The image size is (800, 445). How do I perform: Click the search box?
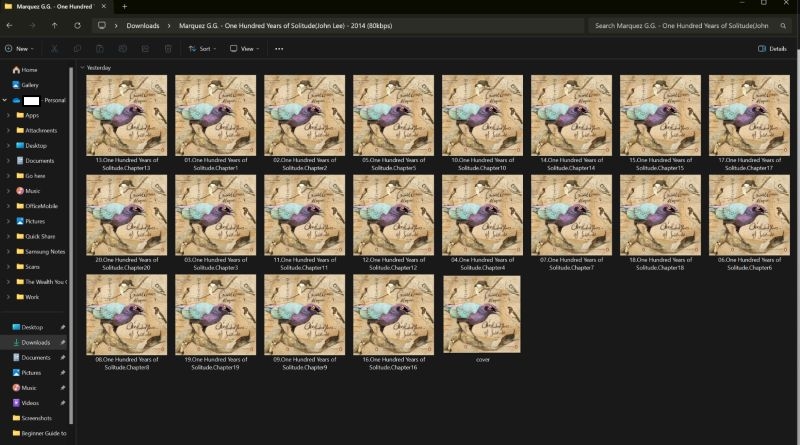(690, 25)
